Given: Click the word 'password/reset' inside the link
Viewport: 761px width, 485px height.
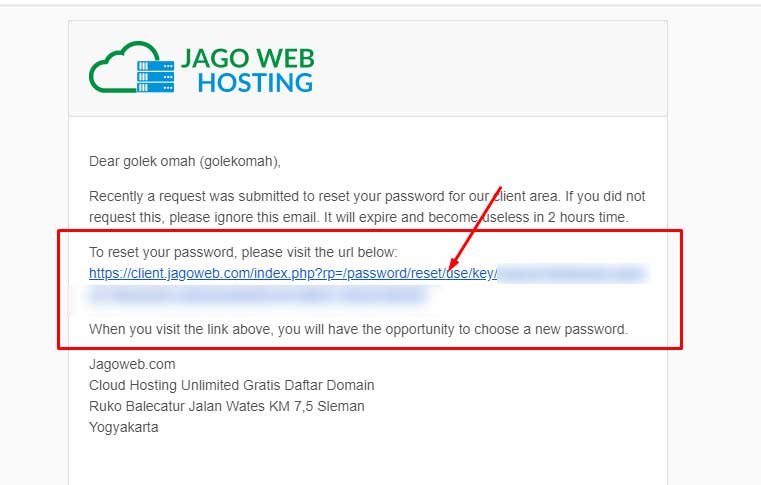Looking at the screenshot, I should pyautogui.click(x=393, y=273).
